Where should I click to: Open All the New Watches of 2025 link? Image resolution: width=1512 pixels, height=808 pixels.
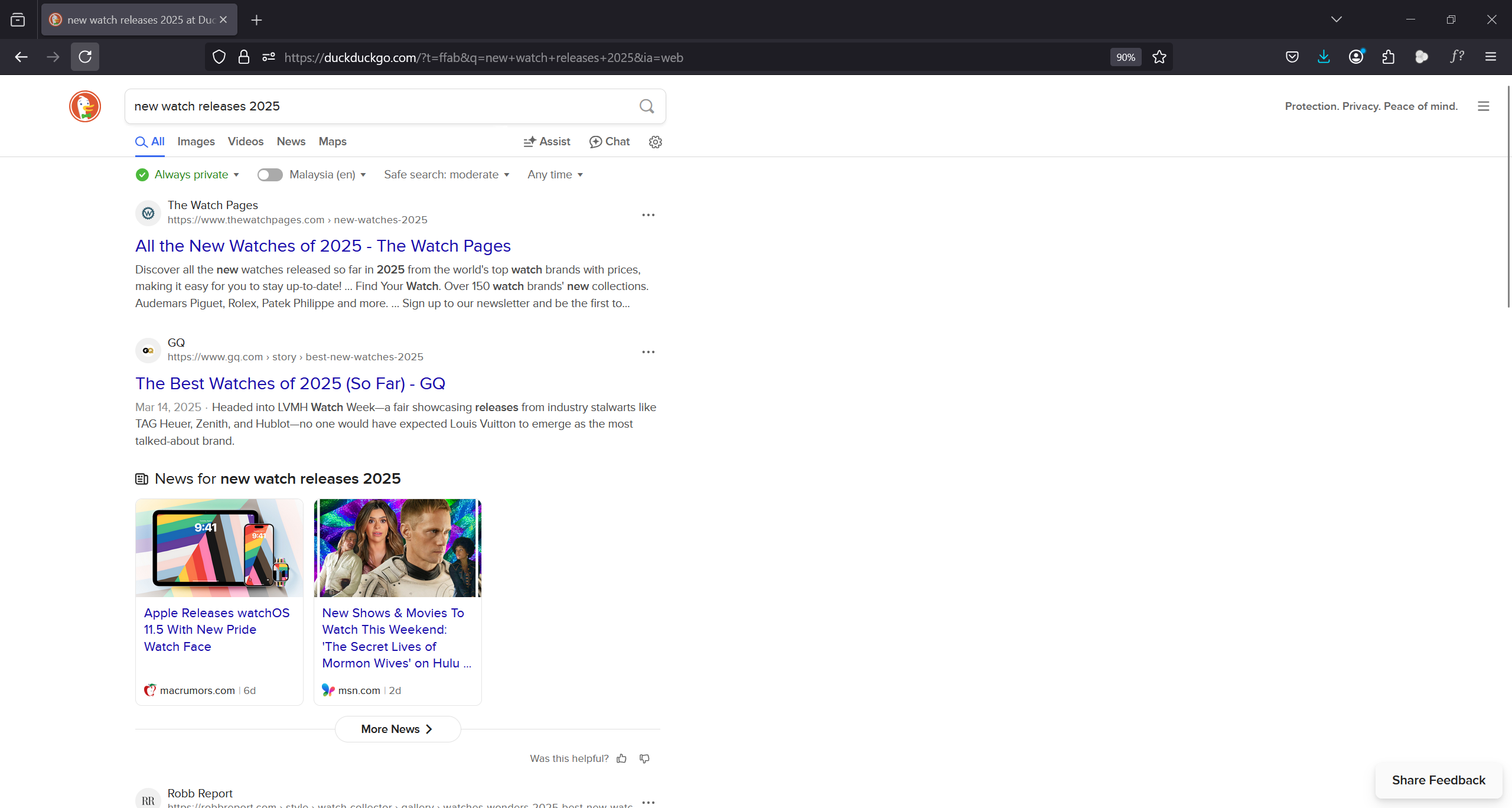[323, 246]
